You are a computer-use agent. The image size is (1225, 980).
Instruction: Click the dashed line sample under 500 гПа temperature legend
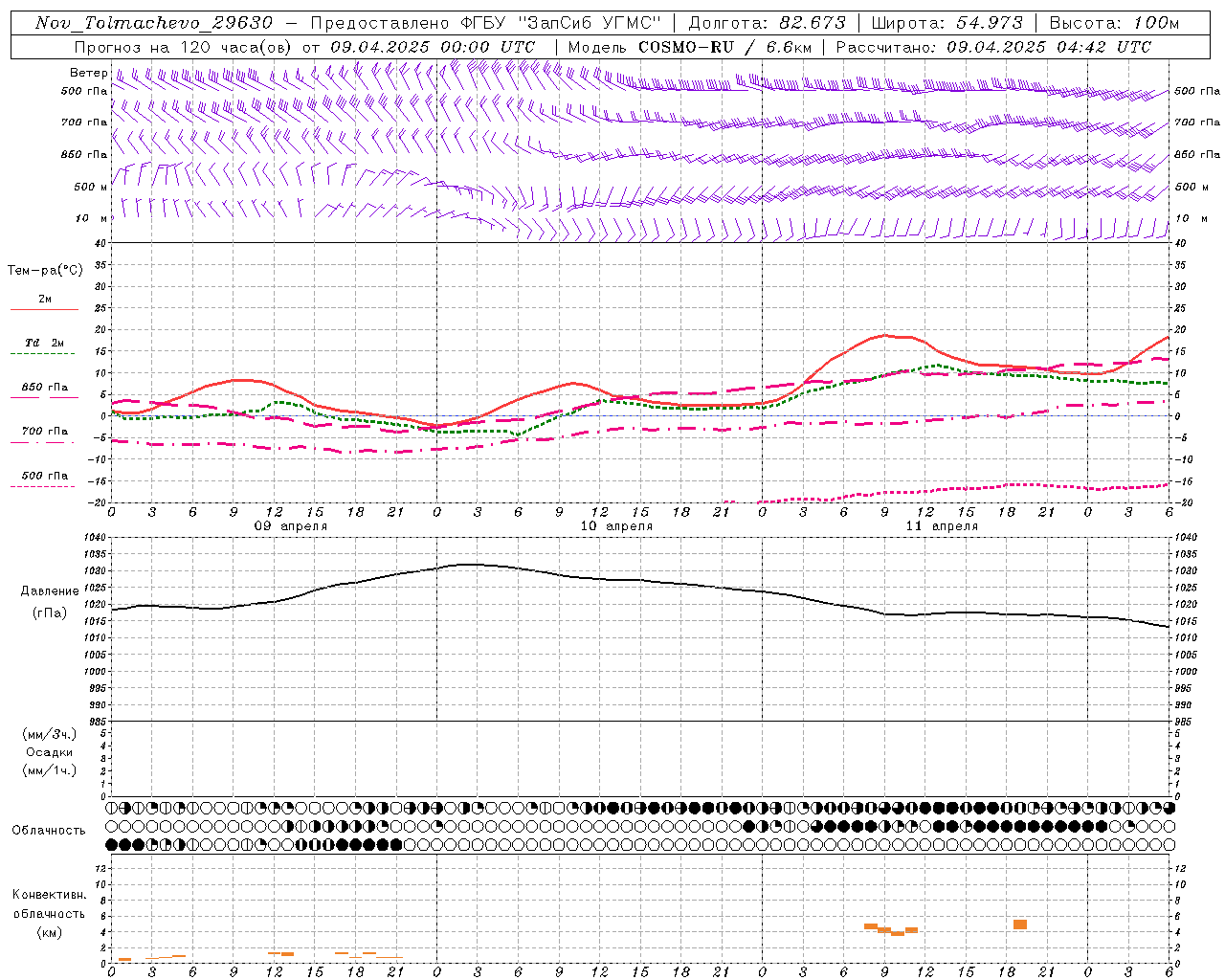pos(44,486)
